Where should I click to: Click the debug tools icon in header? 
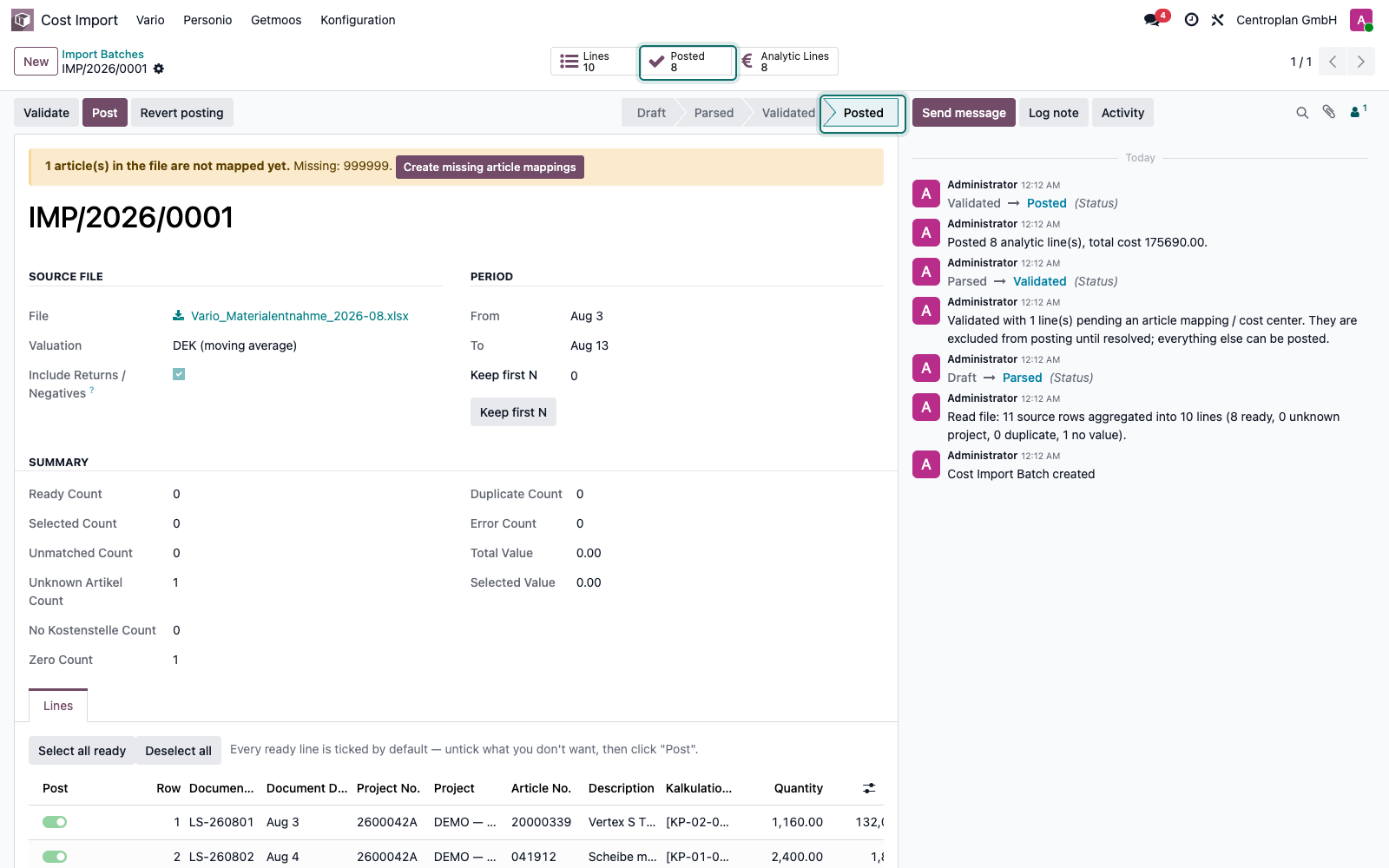(1217, 20)
